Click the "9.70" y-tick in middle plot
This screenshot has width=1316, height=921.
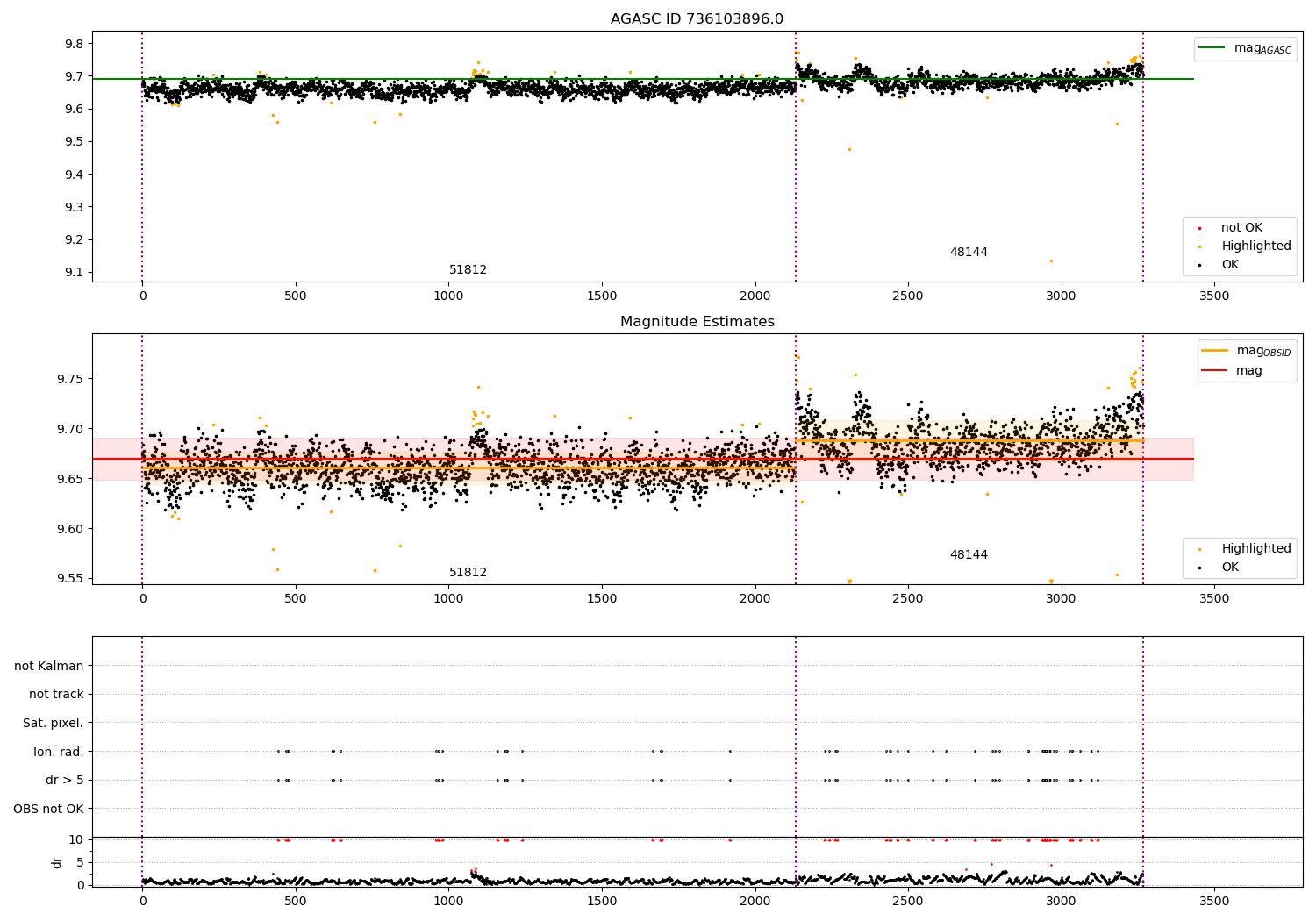tap(70, 430)
